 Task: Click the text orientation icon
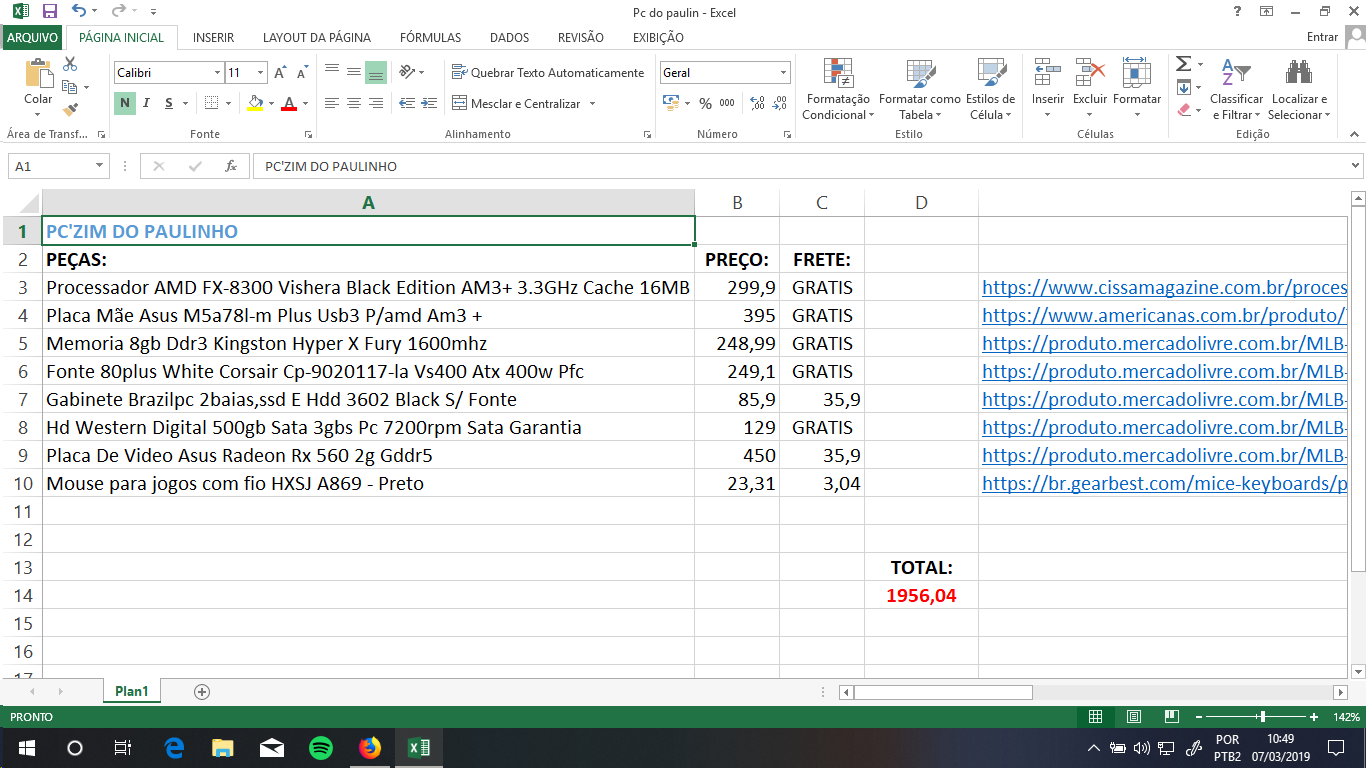(407, 72)
